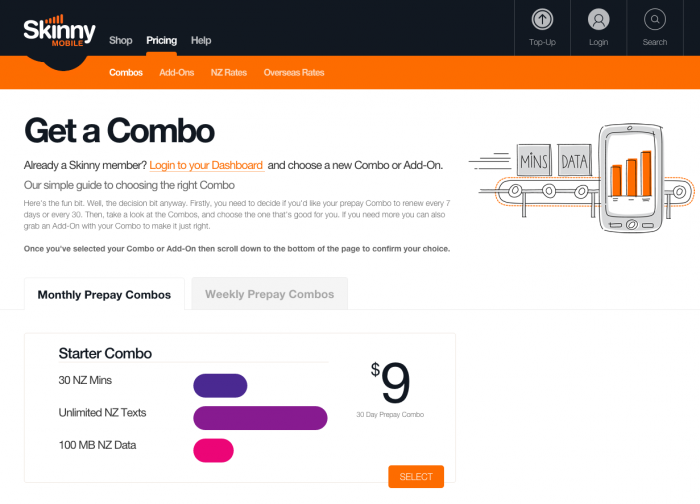Click the Starter Combo title

pyautogui.click(x=105, y=354)
